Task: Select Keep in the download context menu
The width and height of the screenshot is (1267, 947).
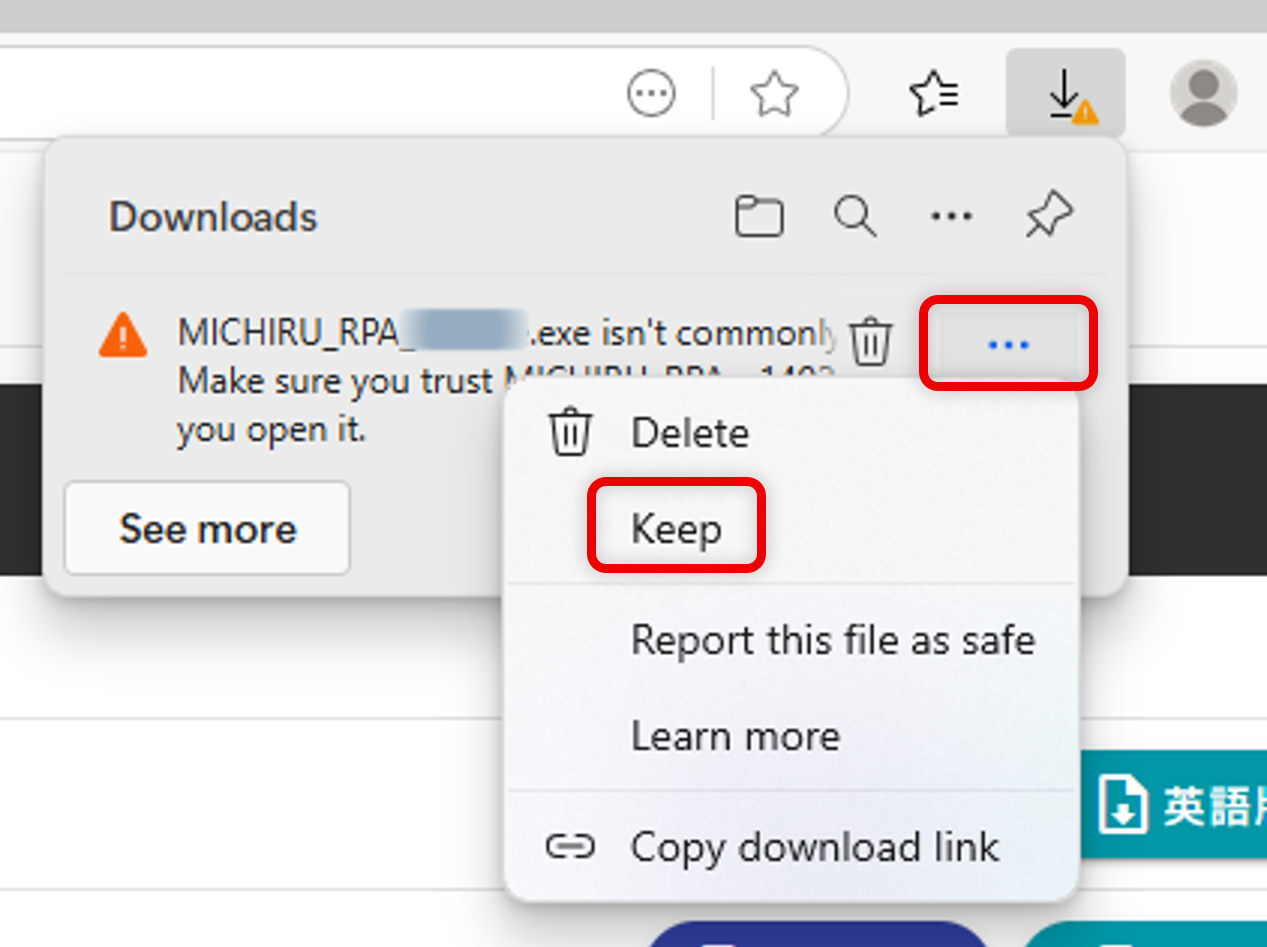Action: coord(676,528)
